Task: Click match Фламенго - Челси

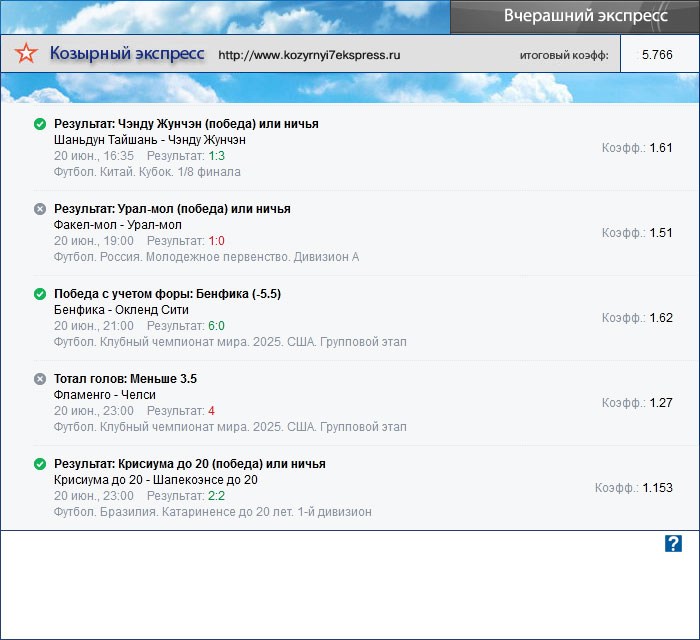Action: pos(105,395)
